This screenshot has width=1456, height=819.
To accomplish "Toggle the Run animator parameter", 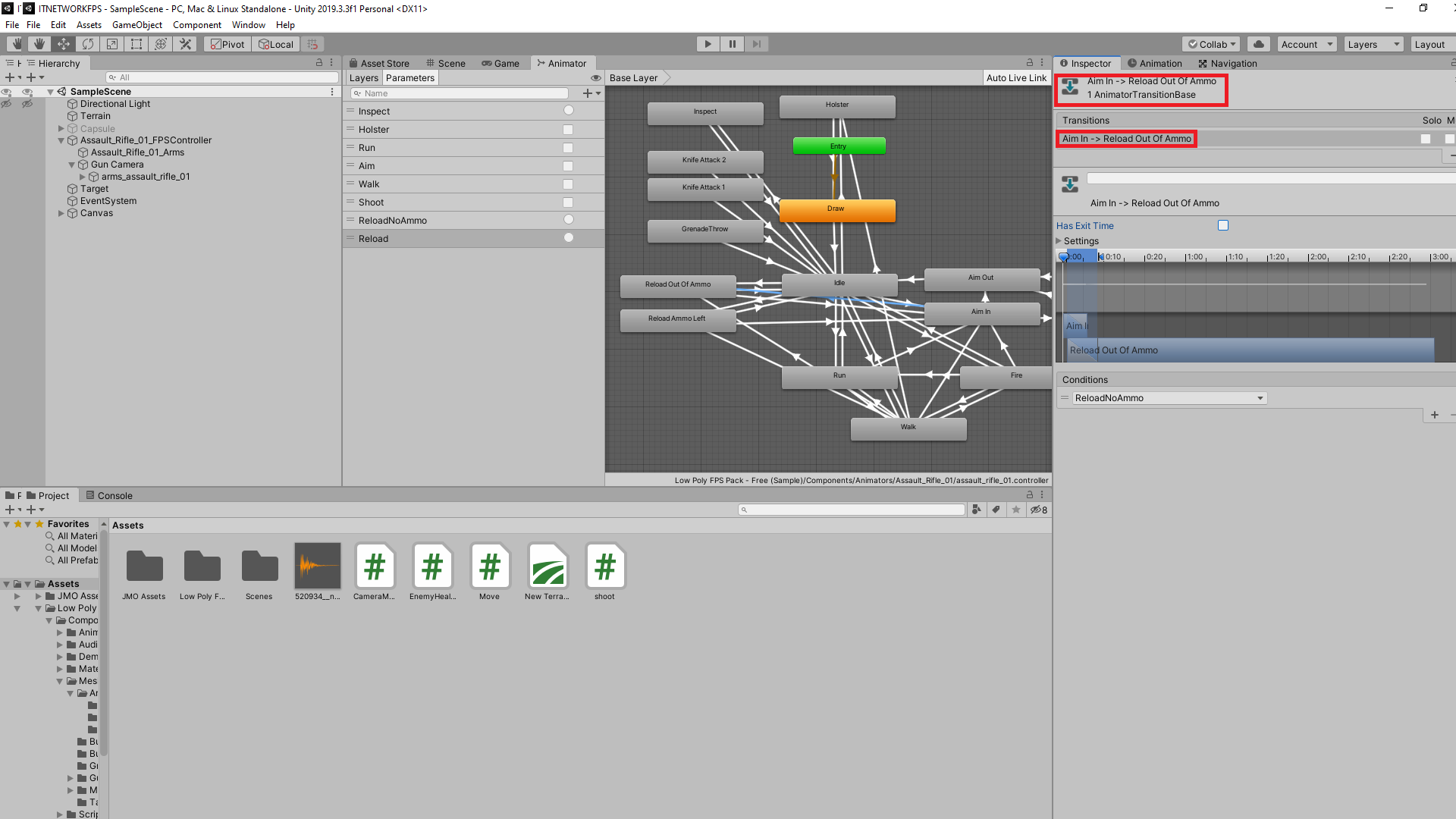I will coord(567,147).
